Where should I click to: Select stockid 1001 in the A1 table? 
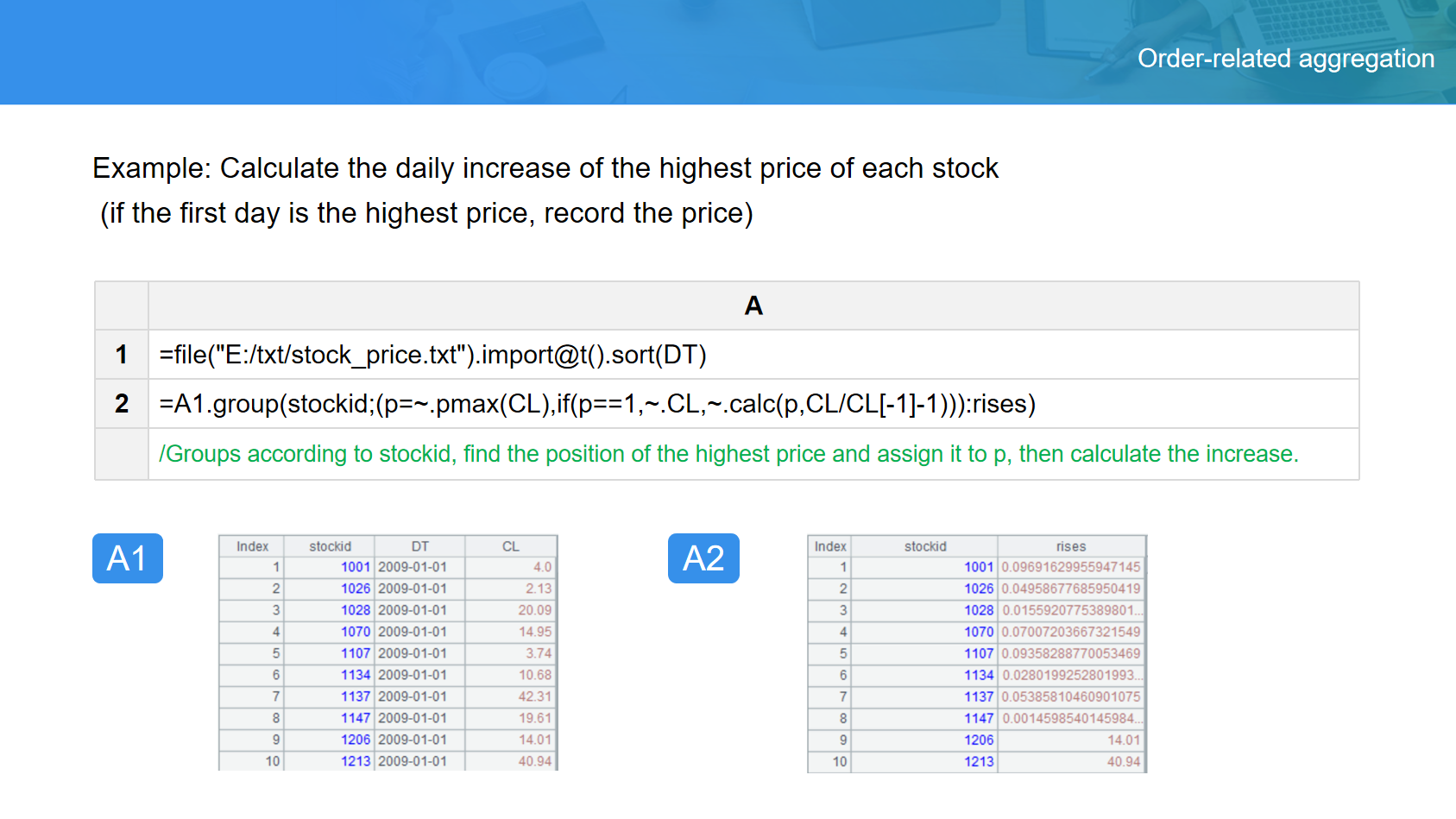(355, 567)
